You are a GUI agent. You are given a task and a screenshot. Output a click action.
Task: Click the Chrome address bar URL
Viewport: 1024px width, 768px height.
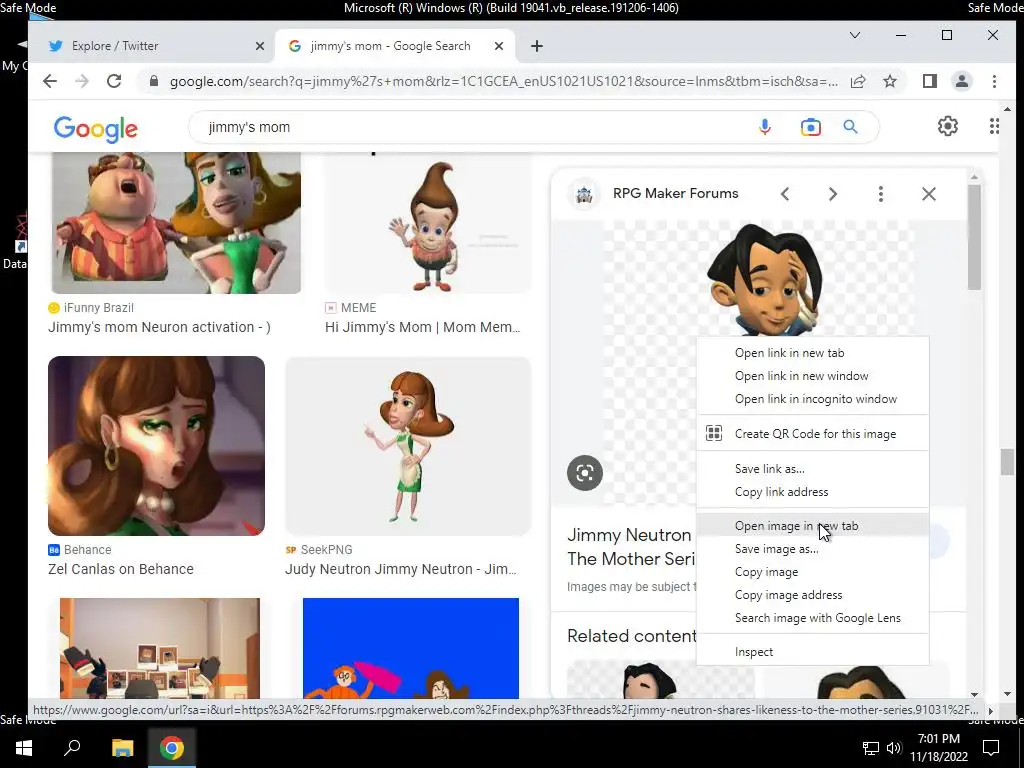click(x=504, y=82)
